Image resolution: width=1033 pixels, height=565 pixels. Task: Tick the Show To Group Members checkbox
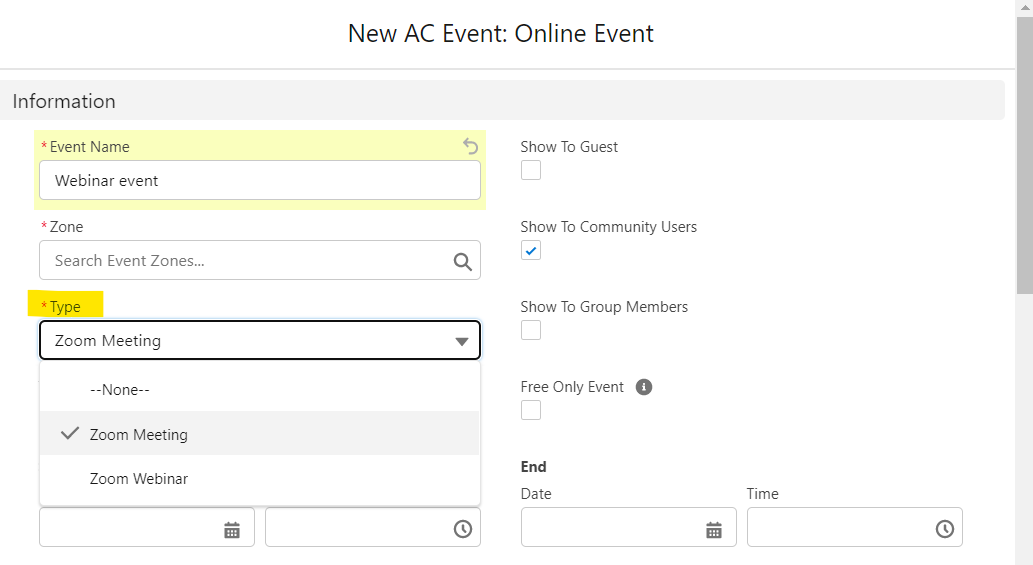click(x=531, y=331)
